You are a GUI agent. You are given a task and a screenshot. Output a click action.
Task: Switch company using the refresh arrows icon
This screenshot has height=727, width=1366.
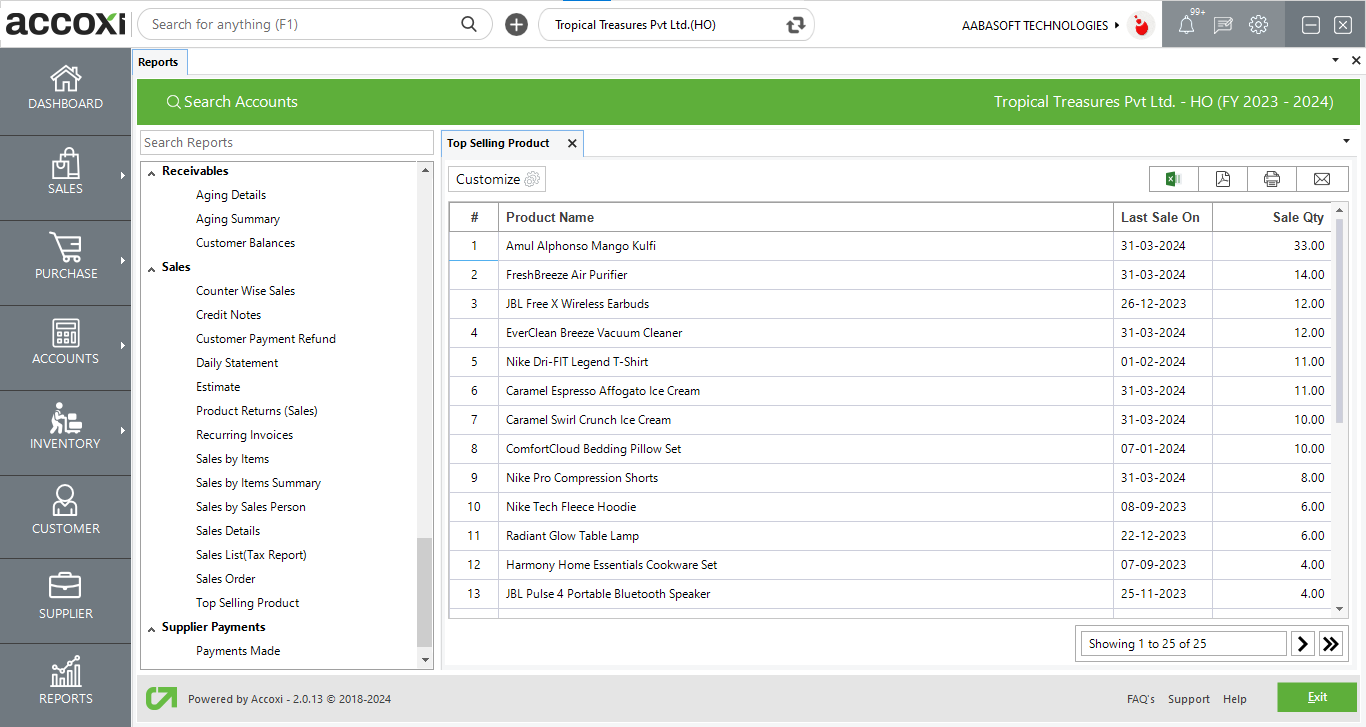point(796,25)
